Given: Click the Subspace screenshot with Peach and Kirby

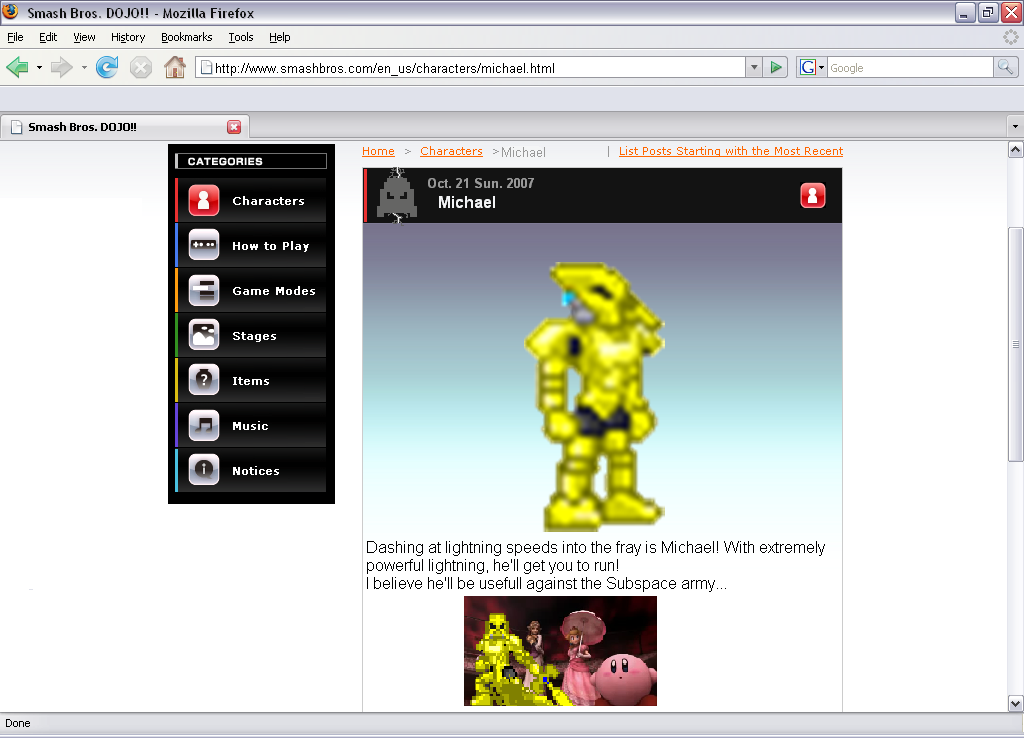Looking at the screenshot, I should (560, 651).
